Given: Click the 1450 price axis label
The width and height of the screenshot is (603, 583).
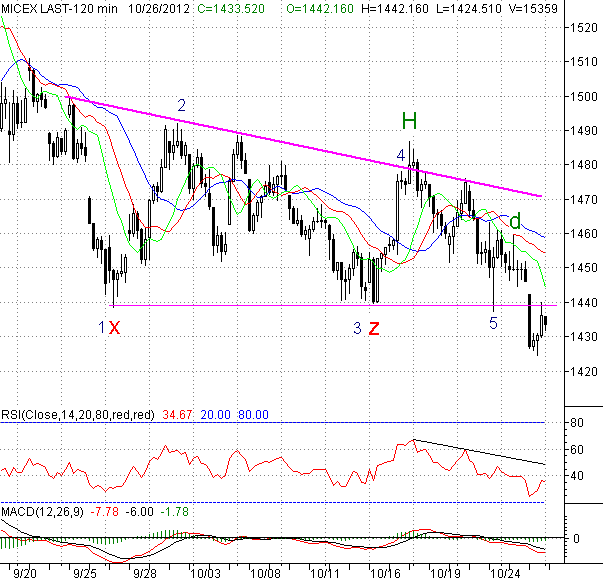Looking at the screenshot, I should (x=584, y=268).
